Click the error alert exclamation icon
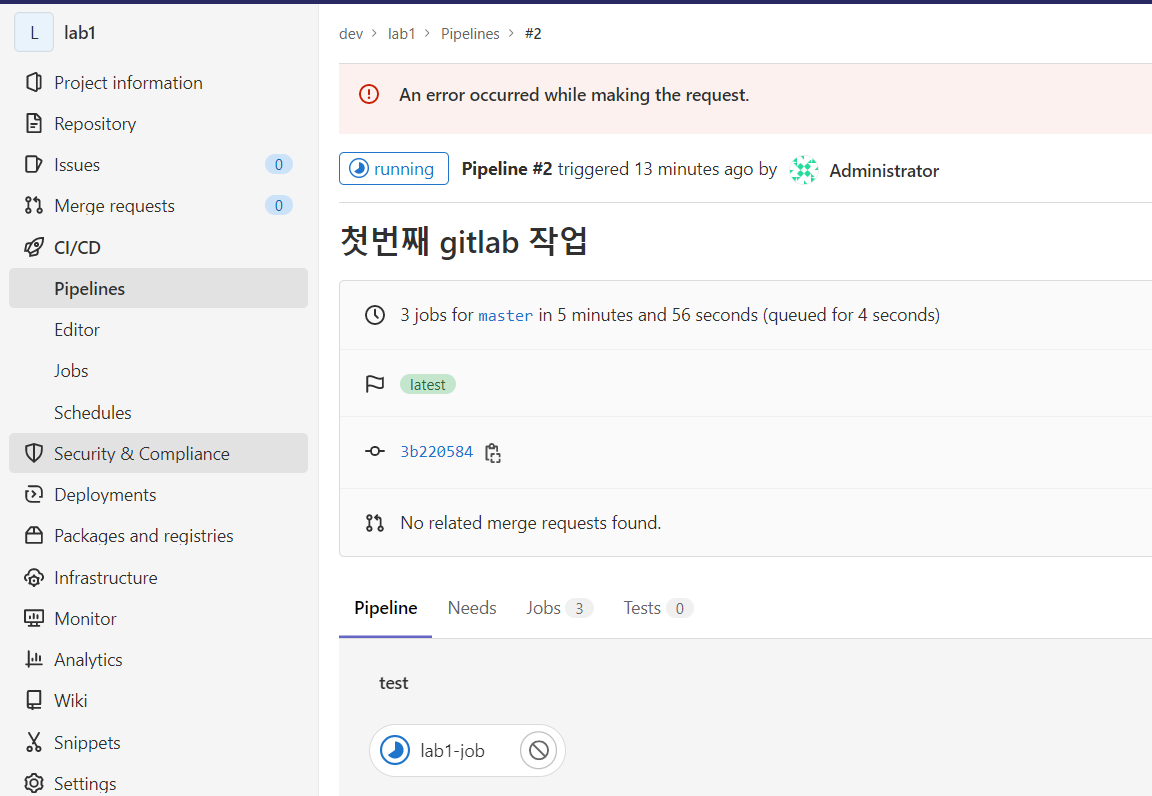This screenshot has width=1152, height=796. 369,94
